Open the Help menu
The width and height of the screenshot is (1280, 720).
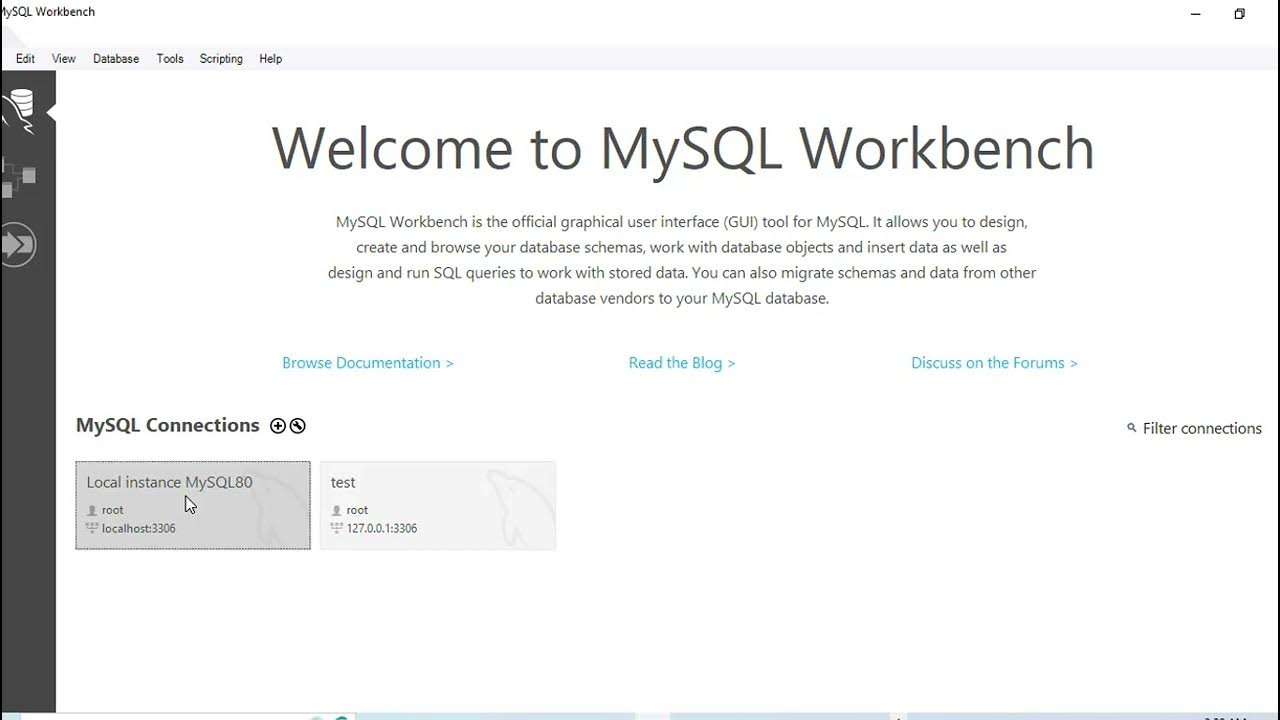270,59
